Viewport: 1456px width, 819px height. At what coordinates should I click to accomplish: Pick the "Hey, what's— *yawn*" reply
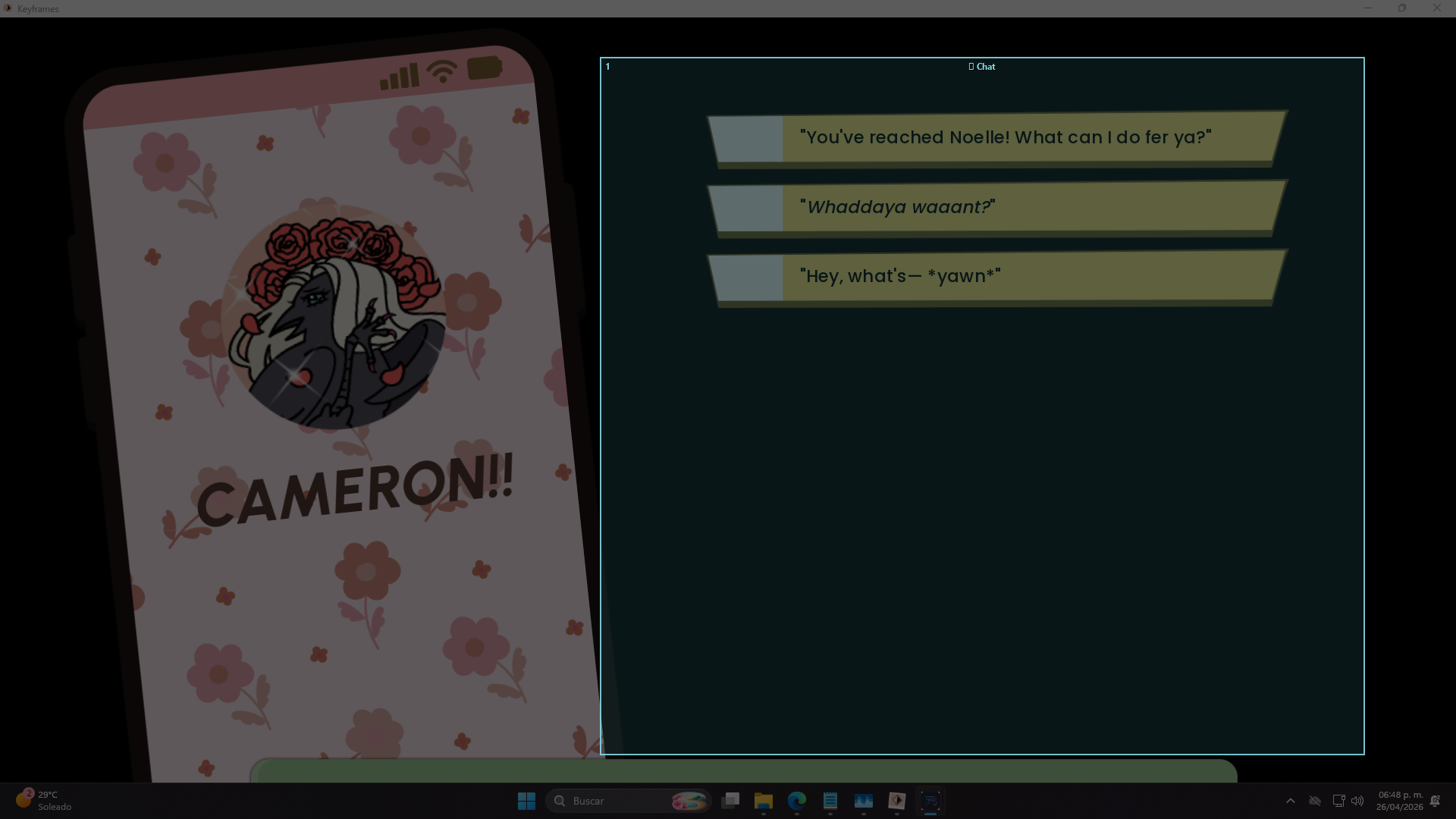[997, 277]
